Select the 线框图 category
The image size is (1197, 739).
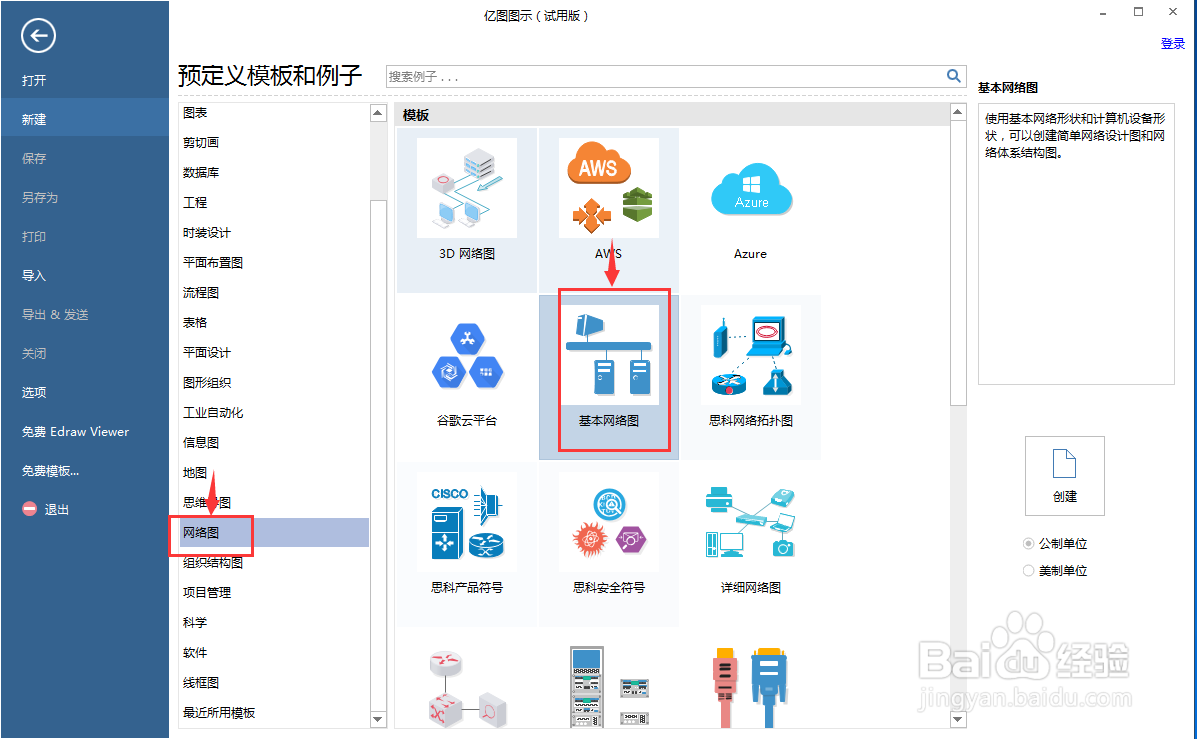pyautogui.click(x=201, y=683)
